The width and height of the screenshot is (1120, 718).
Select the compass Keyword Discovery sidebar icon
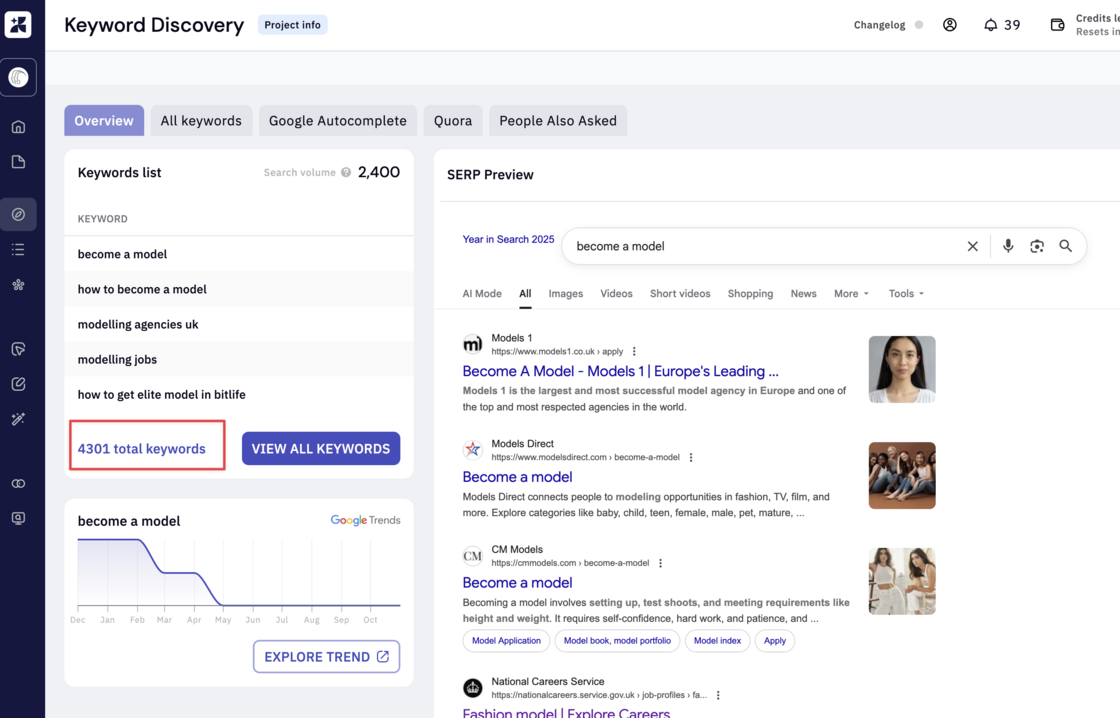(19, 214)
